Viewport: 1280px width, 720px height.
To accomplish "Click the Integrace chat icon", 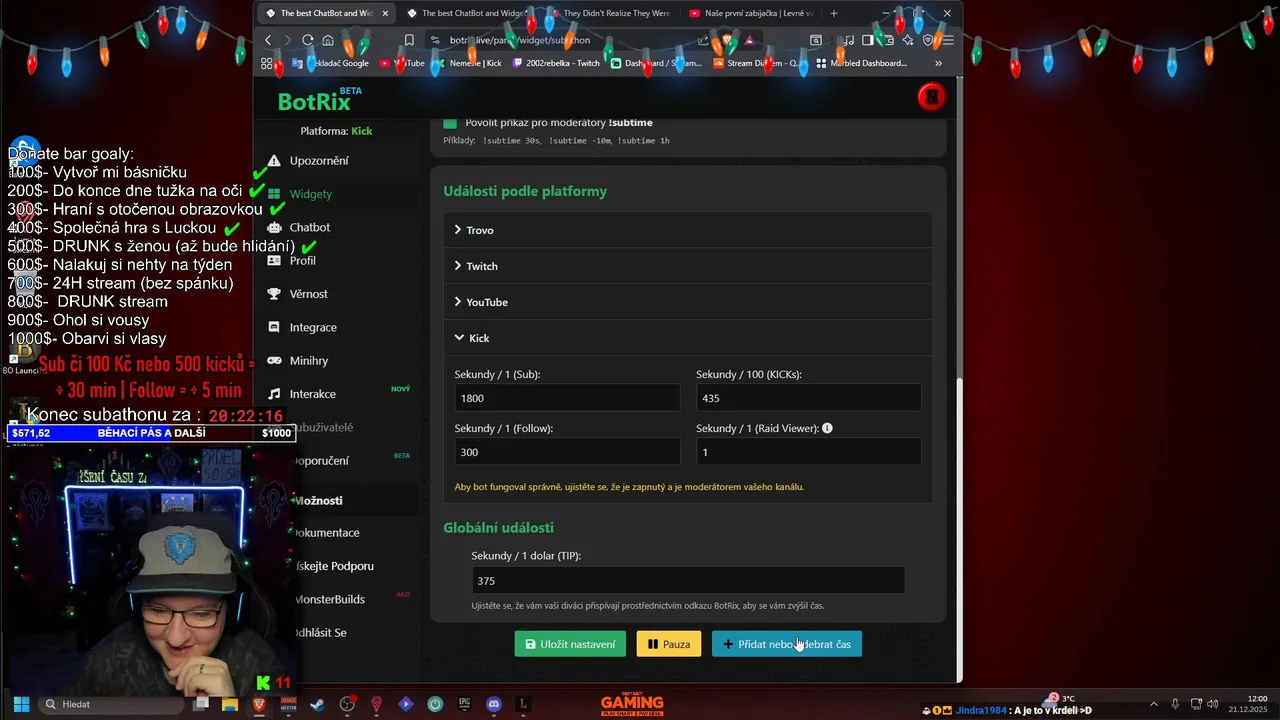I will (274, 327).
